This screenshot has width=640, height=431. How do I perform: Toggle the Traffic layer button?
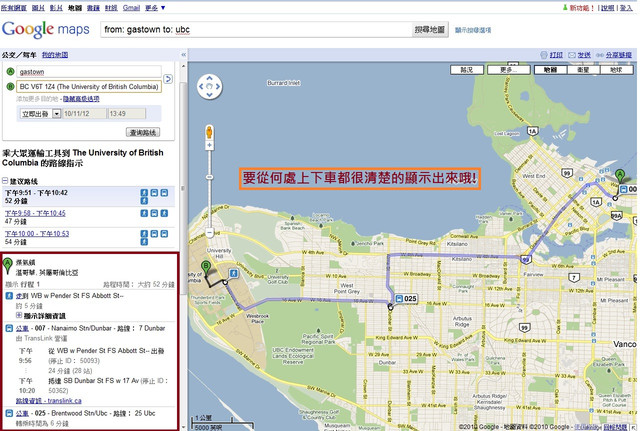coord(467,70)
